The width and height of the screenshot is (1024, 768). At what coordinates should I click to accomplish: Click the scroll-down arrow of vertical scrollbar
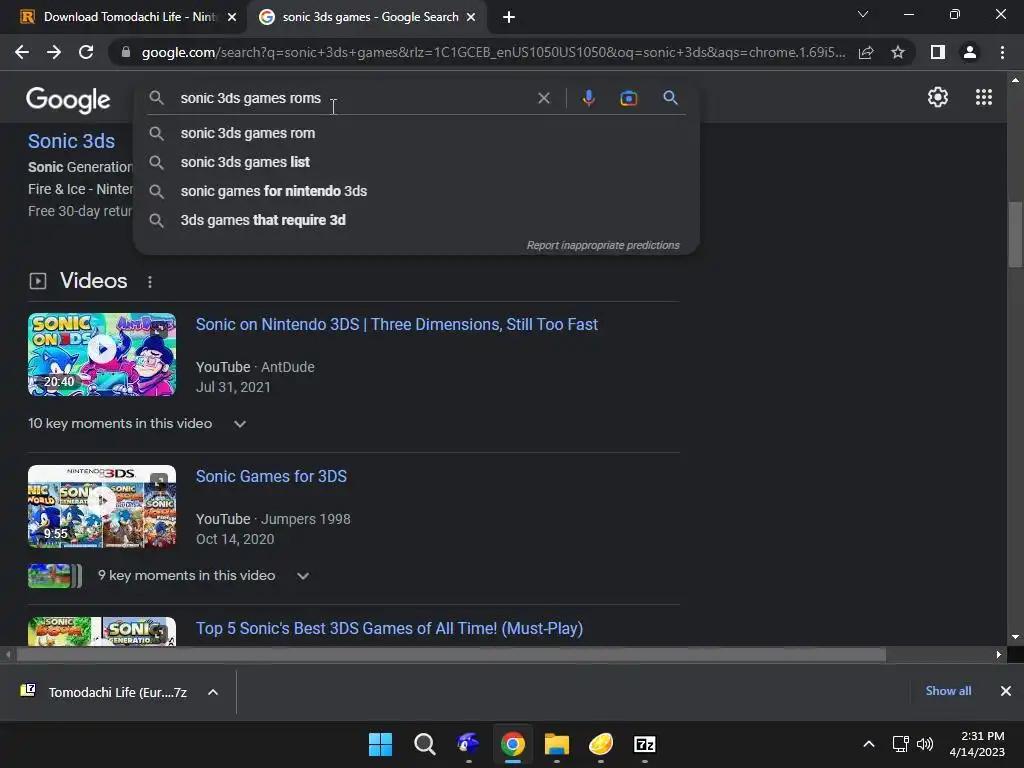pyautogui.click(x=1015, y=637)
